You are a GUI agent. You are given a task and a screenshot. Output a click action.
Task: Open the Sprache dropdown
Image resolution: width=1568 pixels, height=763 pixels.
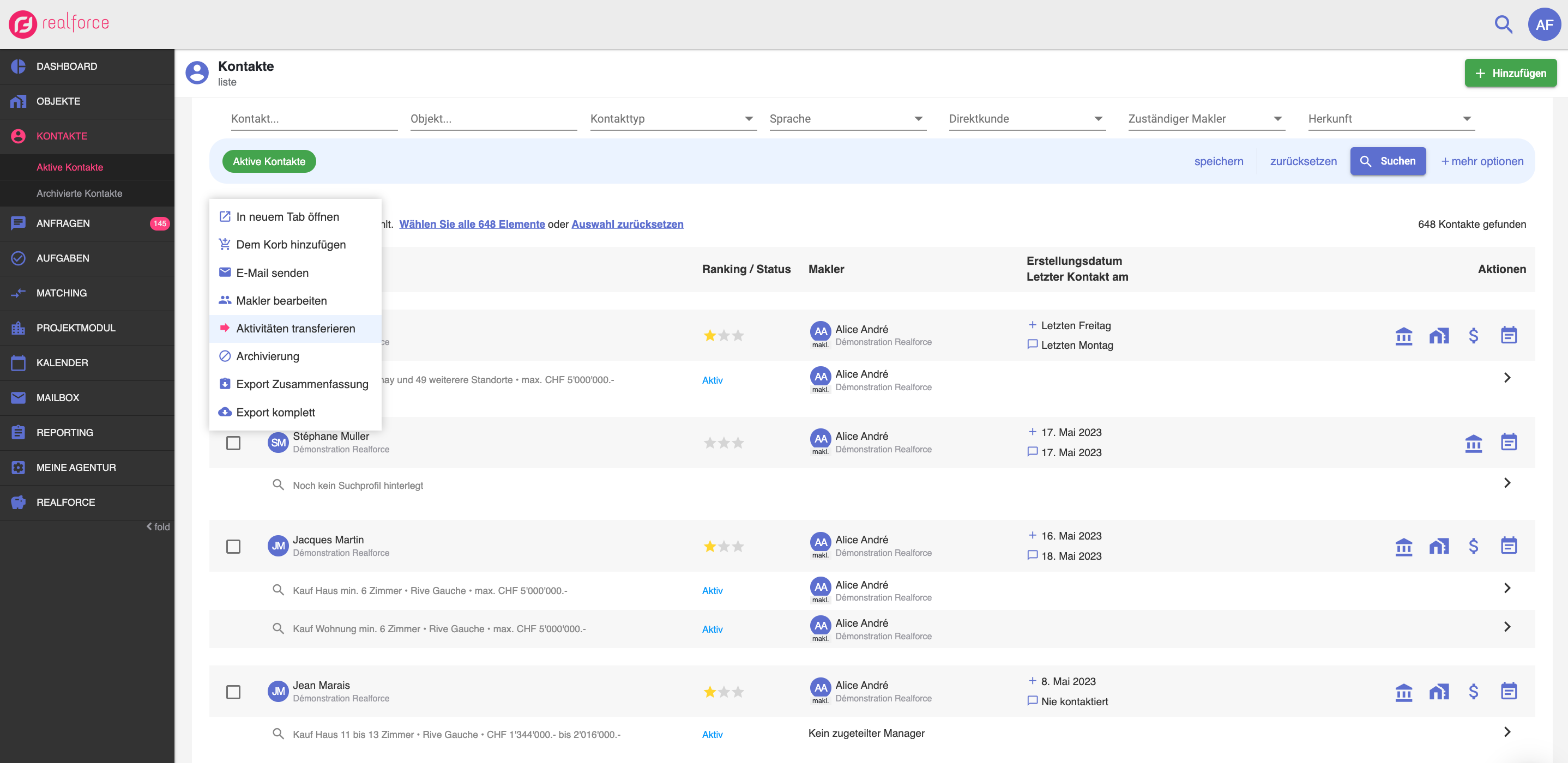847,119
